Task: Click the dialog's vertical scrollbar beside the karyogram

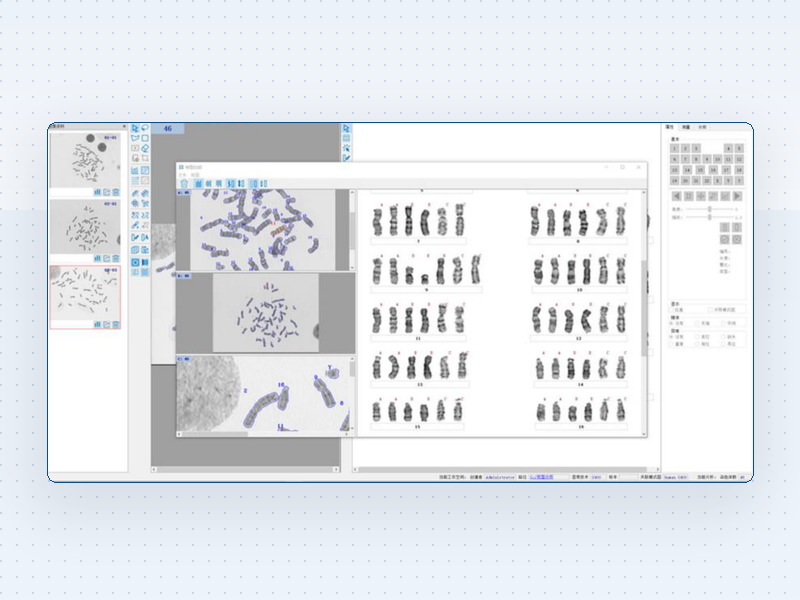Action: (644, 312)
